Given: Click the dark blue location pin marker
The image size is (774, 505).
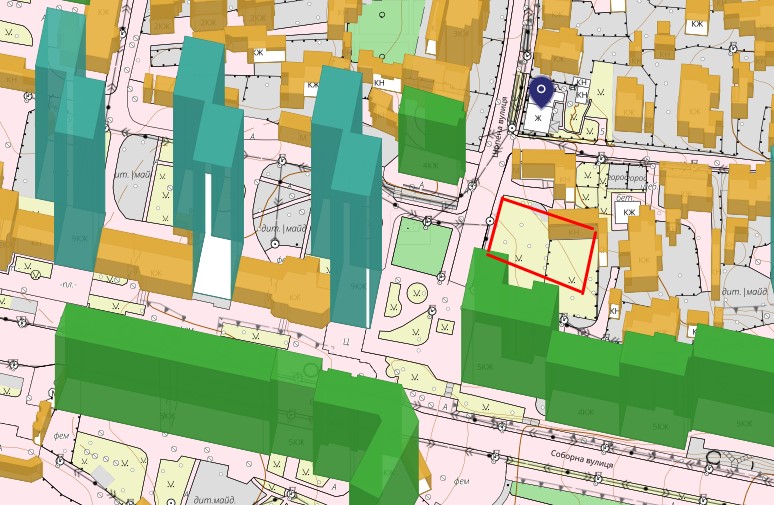Looking at the screenshot, I should 542,92.
